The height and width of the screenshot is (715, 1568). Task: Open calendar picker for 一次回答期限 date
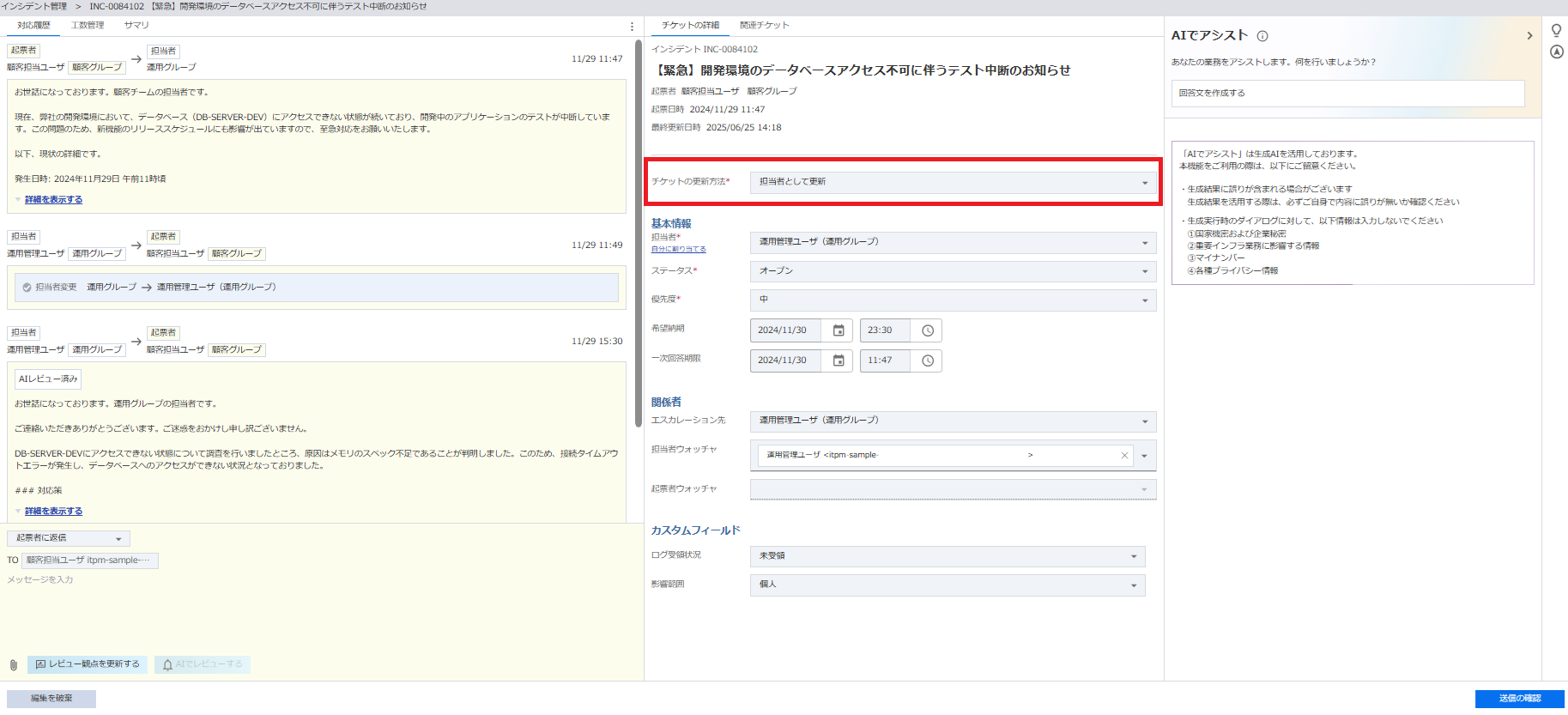point(838,361)
